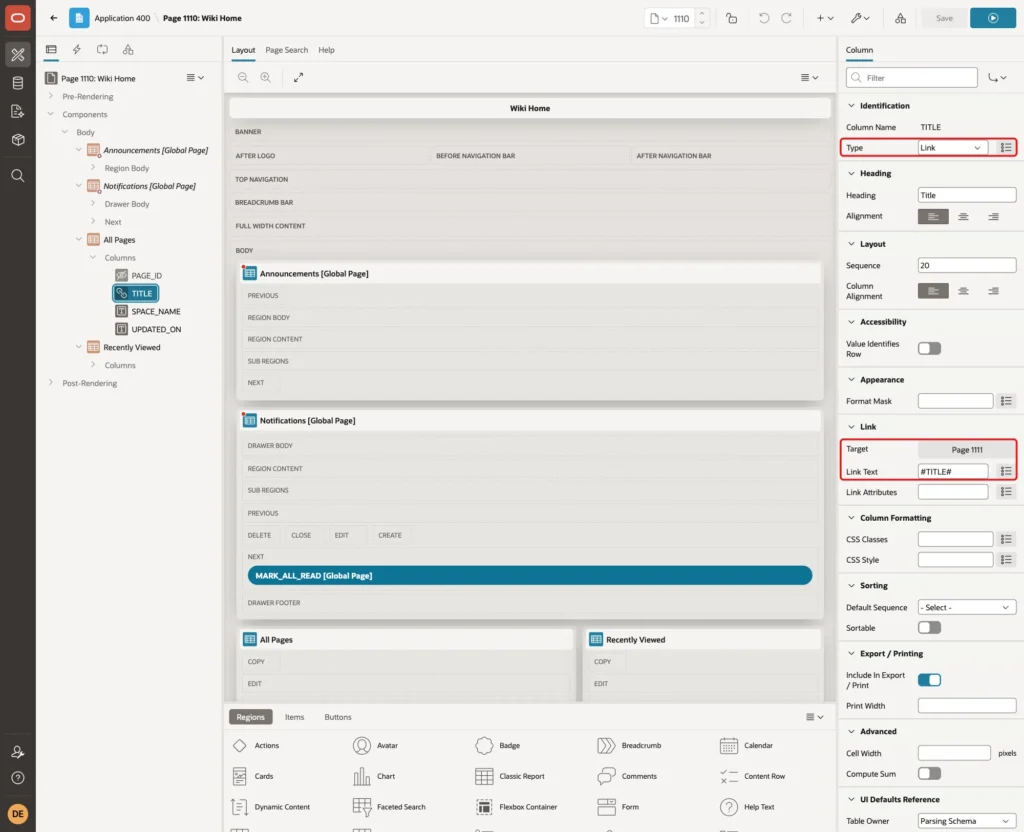Image resolution: width=1024 pixels, height=832 pixels.
Task: Open the help question mark icon
Action: 18,778
